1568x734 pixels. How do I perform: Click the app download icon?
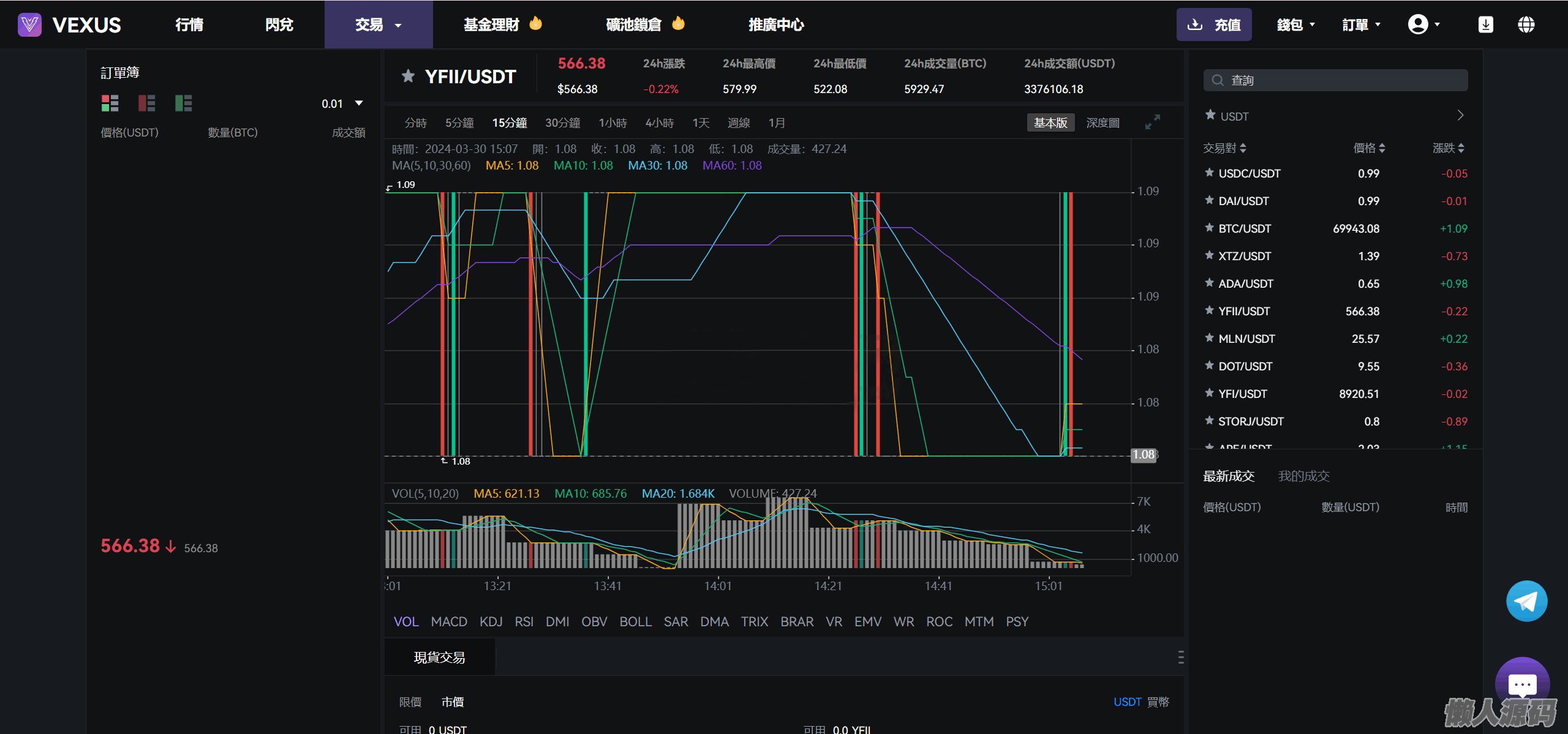(x=1485, y=24)
